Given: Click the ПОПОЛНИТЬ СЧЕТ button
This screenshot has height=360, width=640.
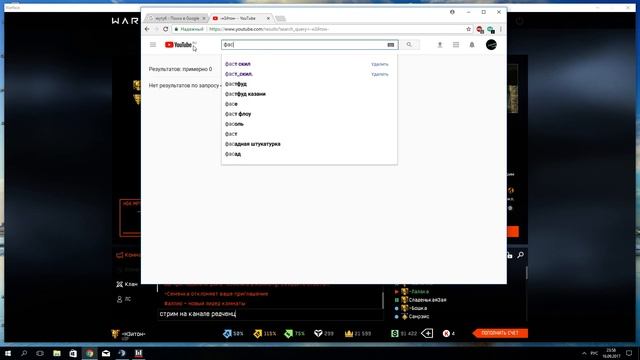Looking at the screenshot, I should (500, 333).
